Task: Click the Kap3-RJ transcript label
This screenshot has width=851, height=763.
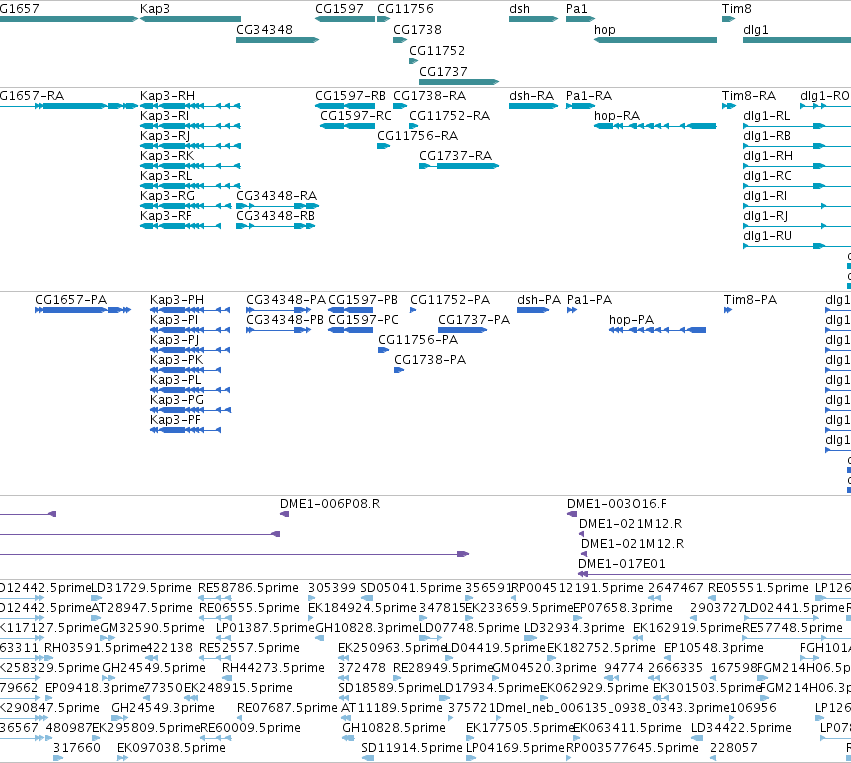Action: tap(165, 136)
